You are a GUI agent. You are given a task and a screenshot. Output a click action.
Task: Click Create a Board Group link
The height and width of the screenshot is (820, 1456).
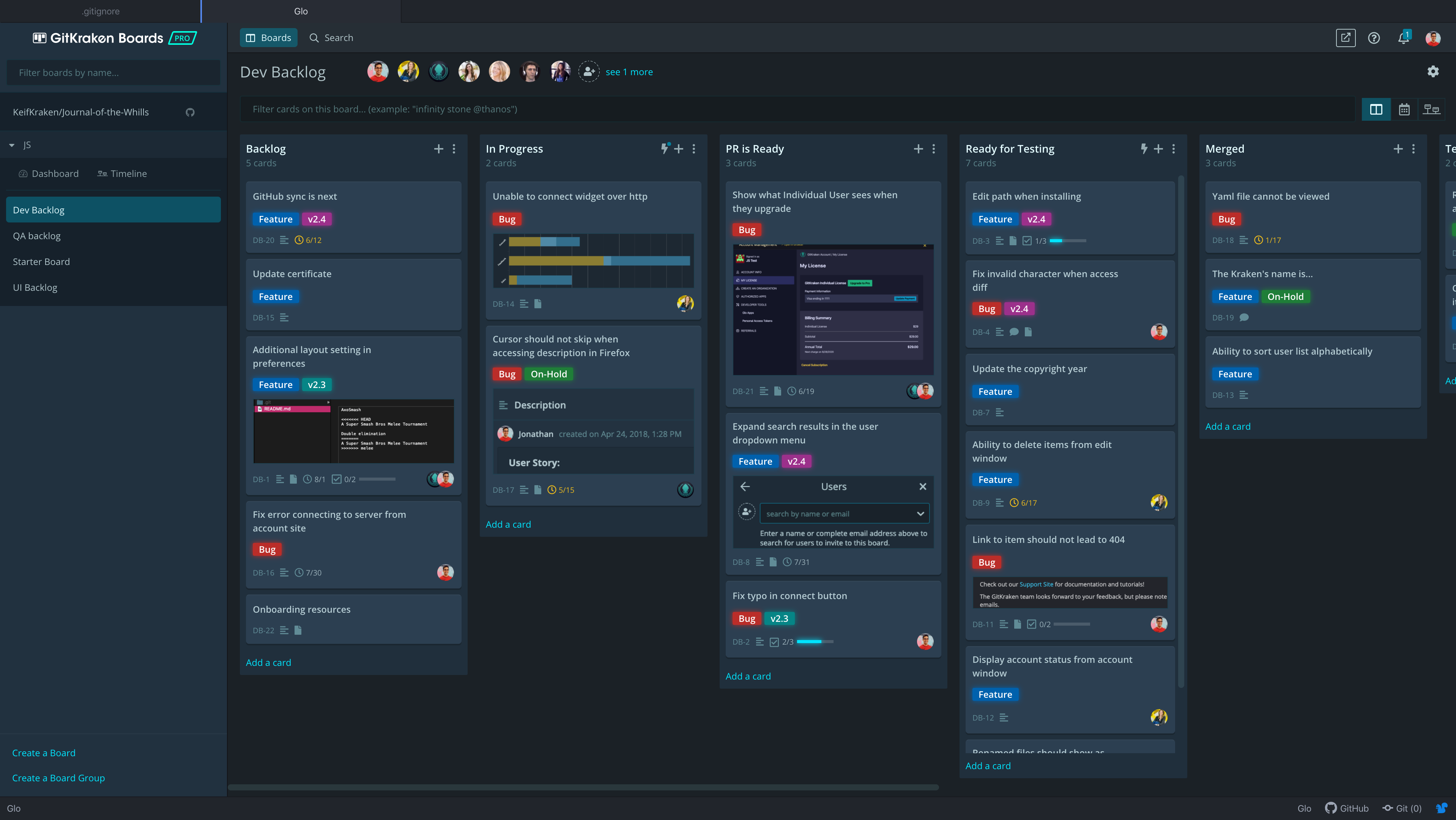coord(58,777)
